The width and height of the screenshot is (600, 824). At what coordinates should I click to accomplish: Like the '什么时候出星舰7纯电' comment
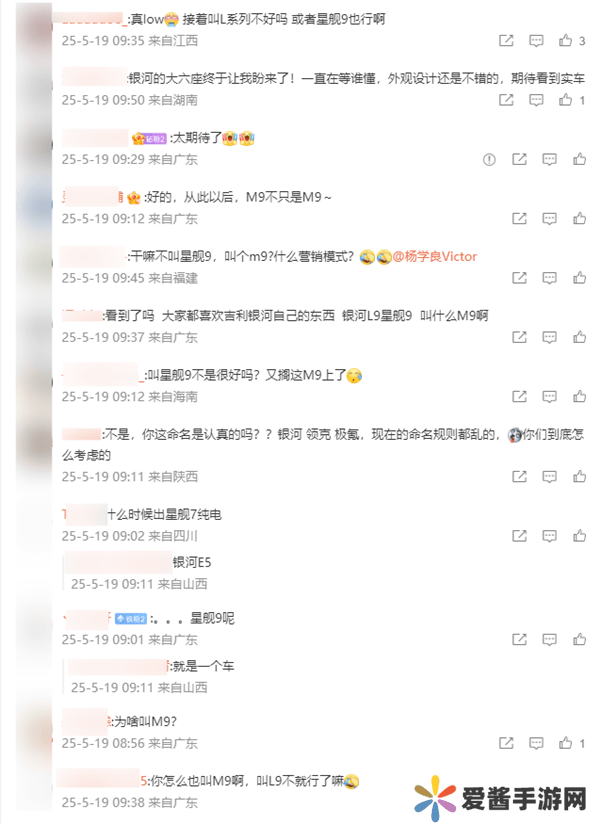(x=580, y=535)
